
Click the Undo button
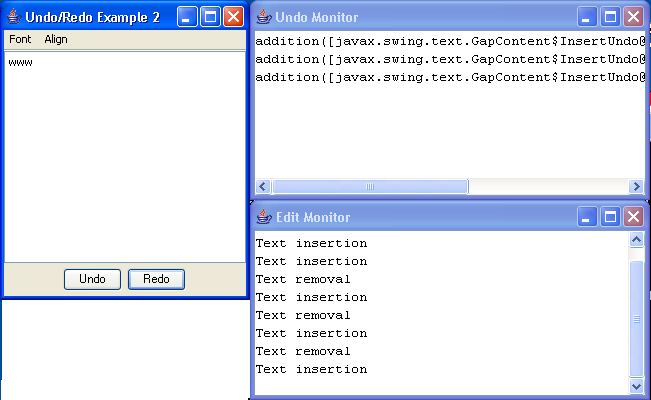(92, 279)
